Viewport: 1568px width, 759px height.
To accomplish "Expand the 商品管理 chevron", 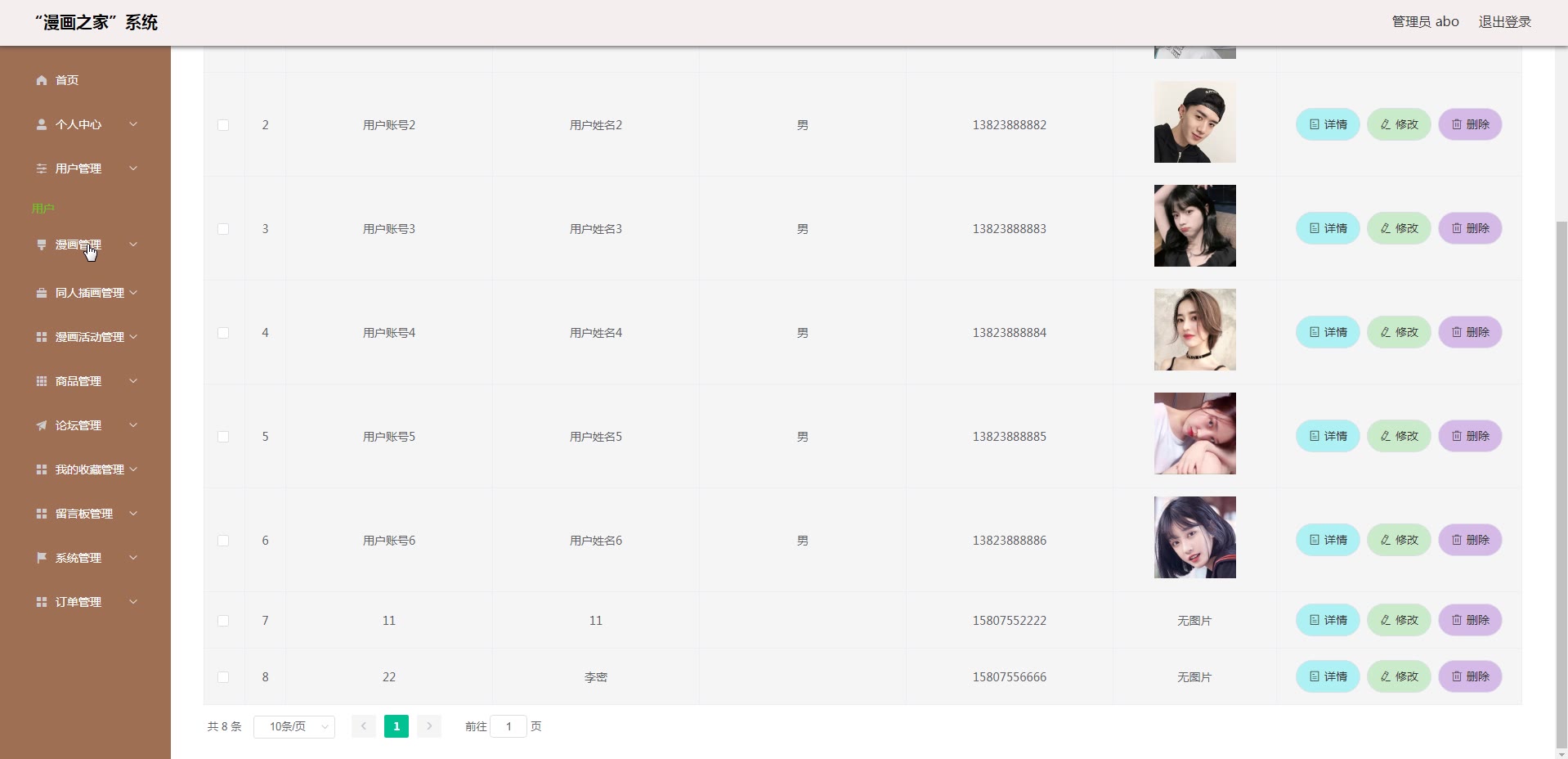I will [x=133, y=381].
